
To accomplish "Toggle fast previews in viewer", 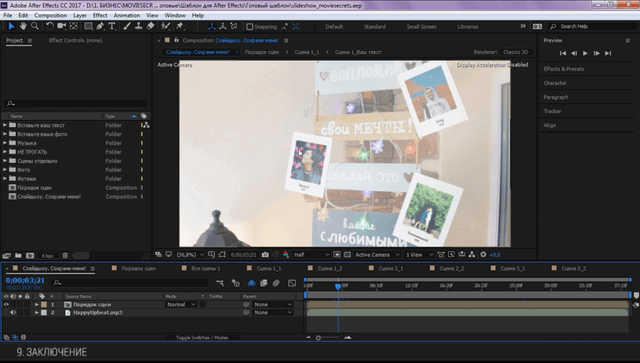I will [x=451, y=254].
